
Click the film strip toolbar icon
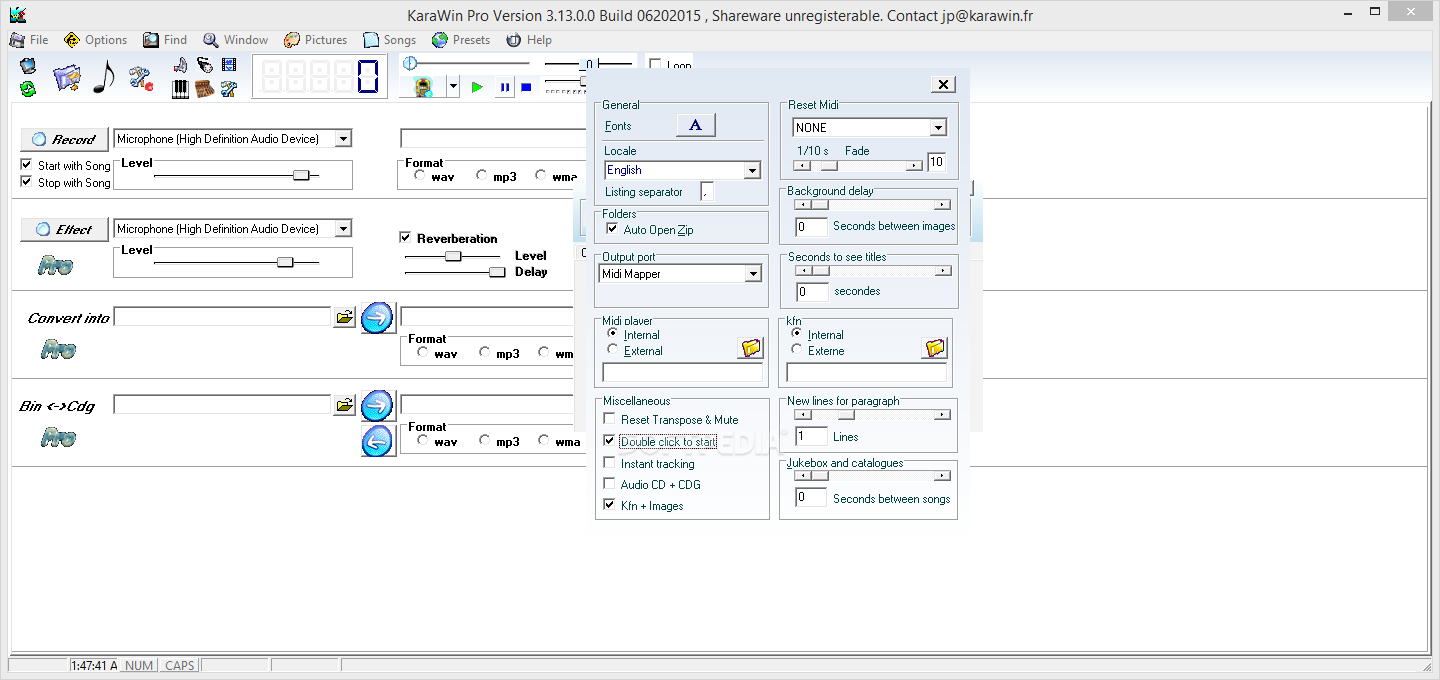point(229,66)
